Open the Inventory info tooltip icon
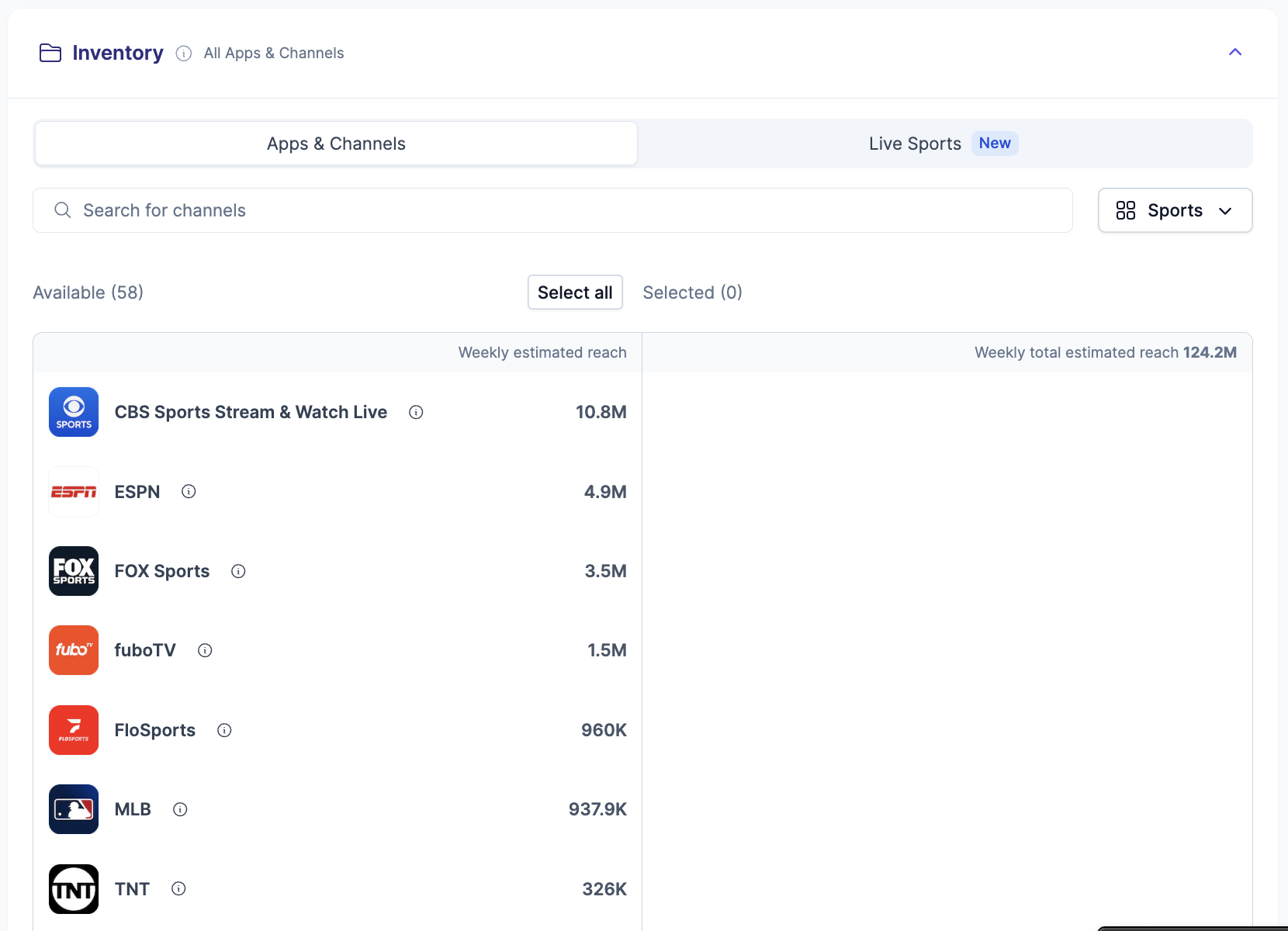1288x931 pixels. (184, 54)
